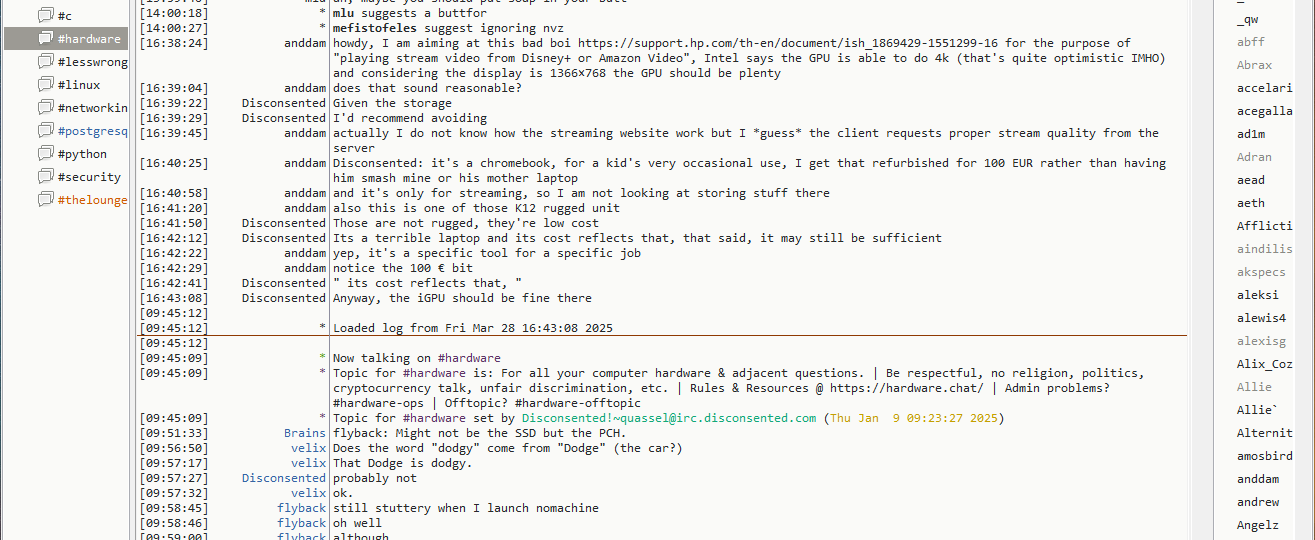Click the velix nick at 09:56:50
Viewport: 1315px width, 540px height.
(308, 448)
